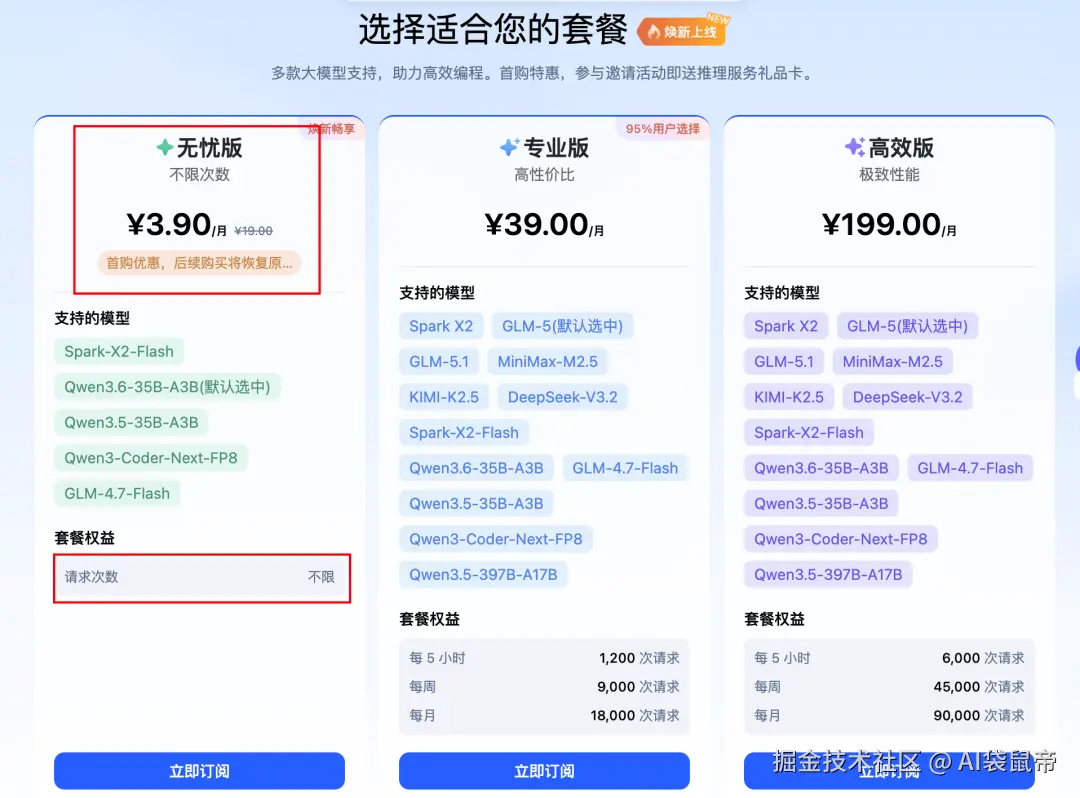Click the purple Qwen3-Coder-Next-FP8 tag in 高效版
Image resolution: width=1080 pixels, height=798 pixels.
(x=841, y=539)
